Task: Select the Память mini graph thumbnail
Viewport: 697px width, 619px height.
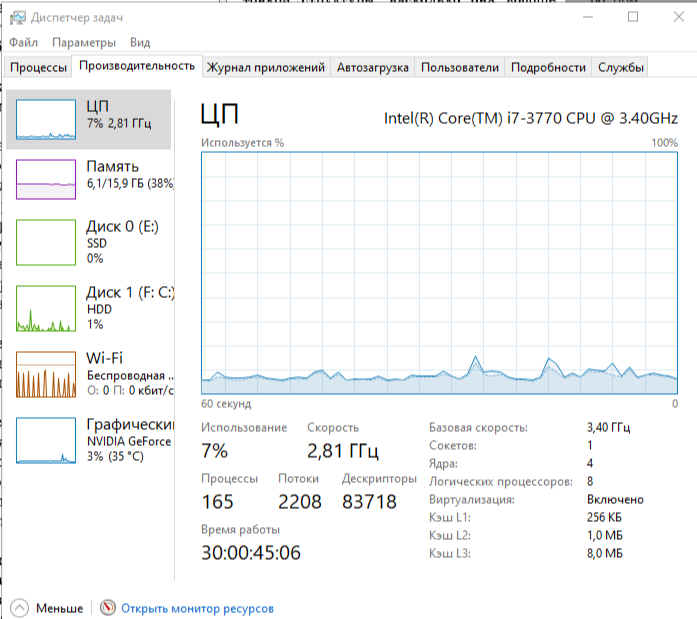Action: tap(46, 180)
